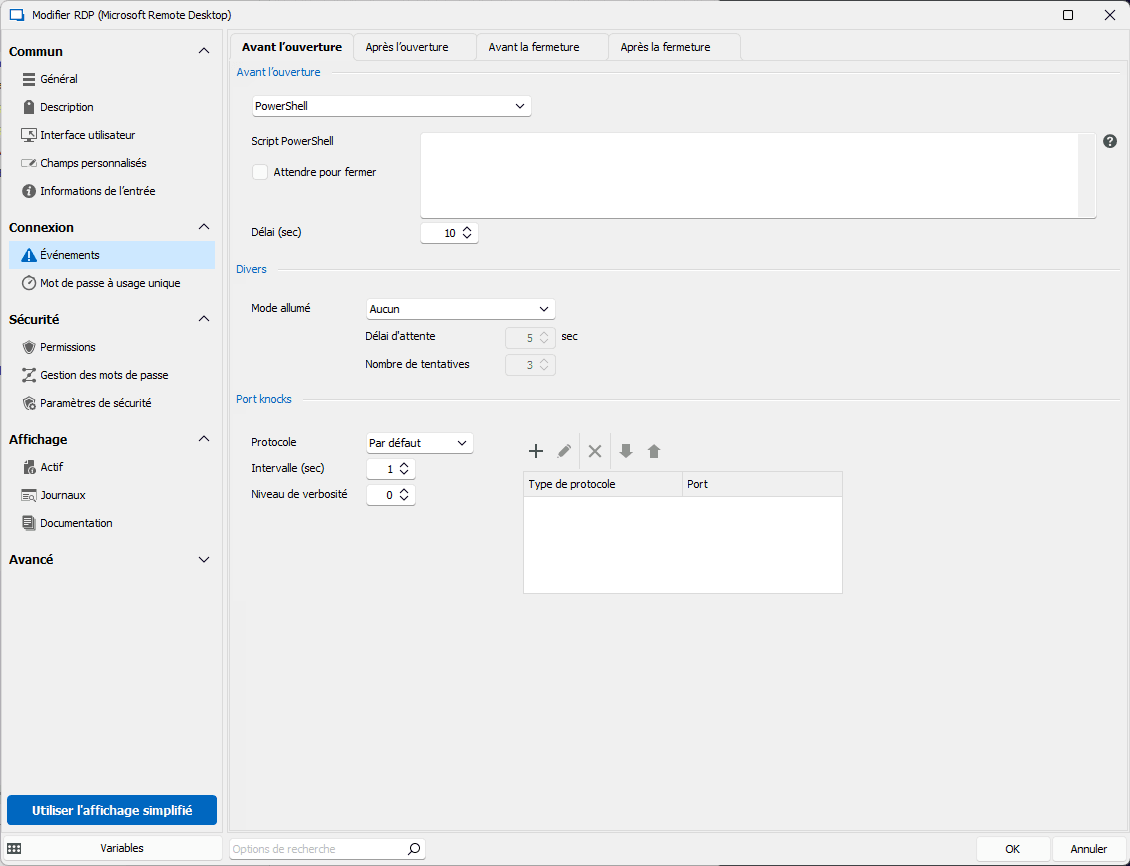Click the add port knock plus icon
The height and width of the screenshot is (866, 1130).
coord(536,451)
